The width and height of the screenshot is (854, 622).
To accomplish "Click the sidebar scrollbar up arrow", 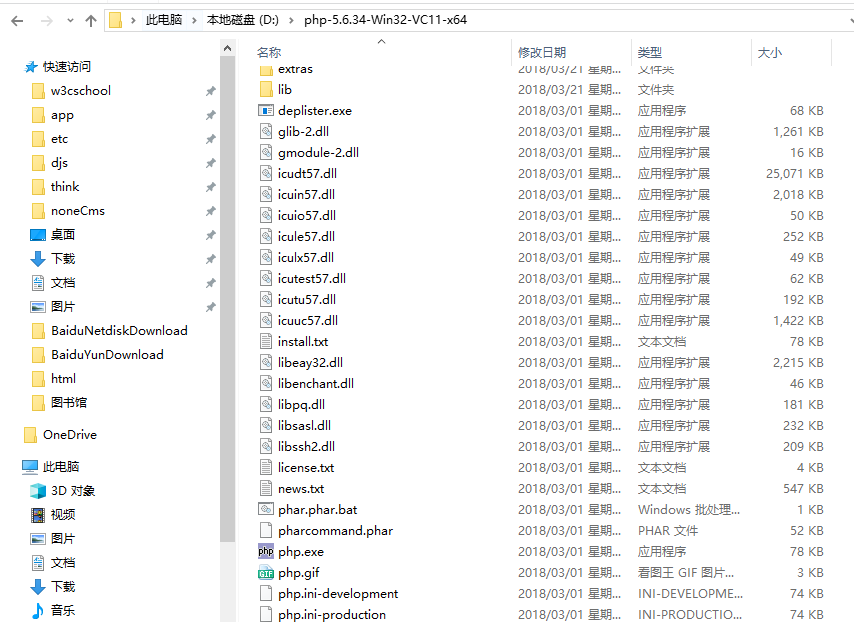I will pyautogui.click(x=228, y=48).
